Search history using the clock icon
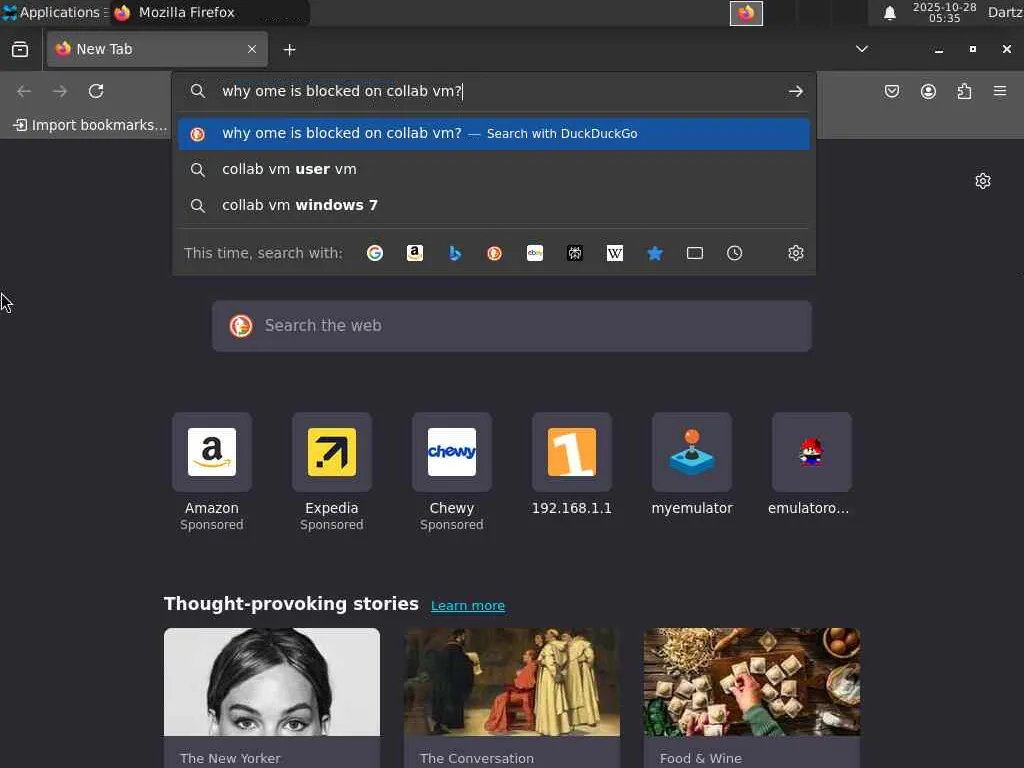This screenshot has width=1024, height=768. (735, 253)
